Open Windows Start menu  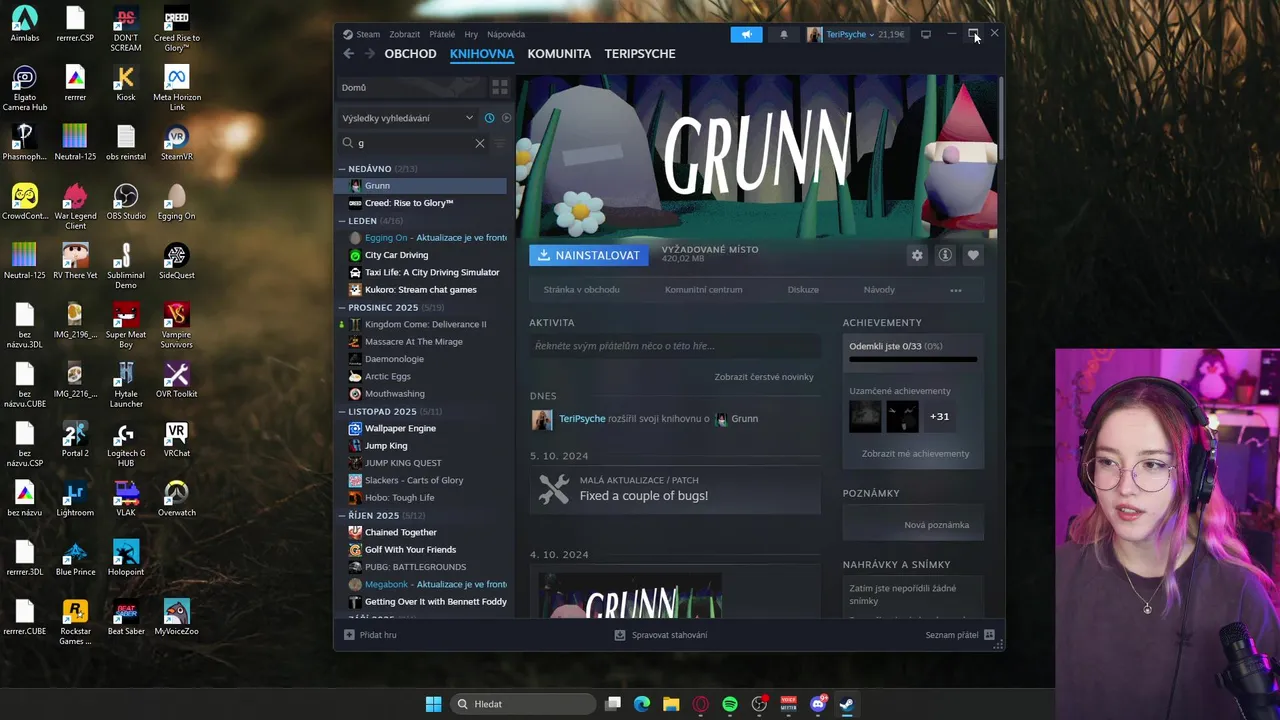(433, 704)
